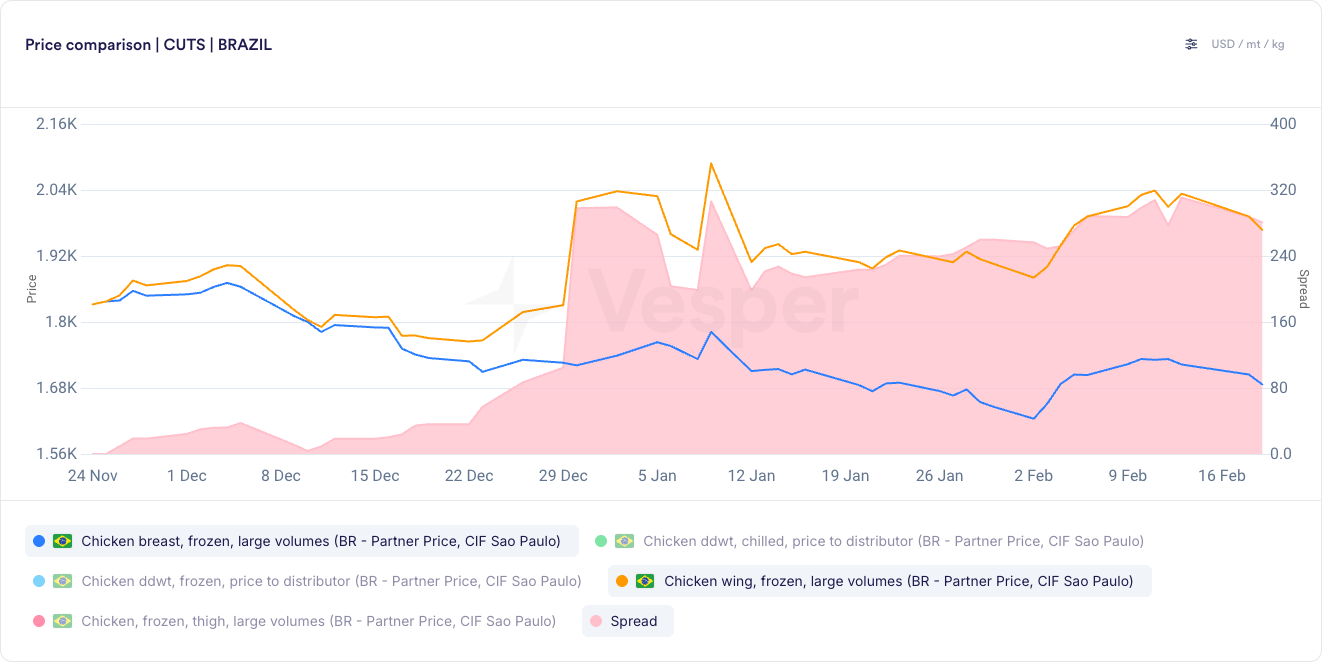
Task: Open the chart settings sliders icon
Action: click(1191, 44)
